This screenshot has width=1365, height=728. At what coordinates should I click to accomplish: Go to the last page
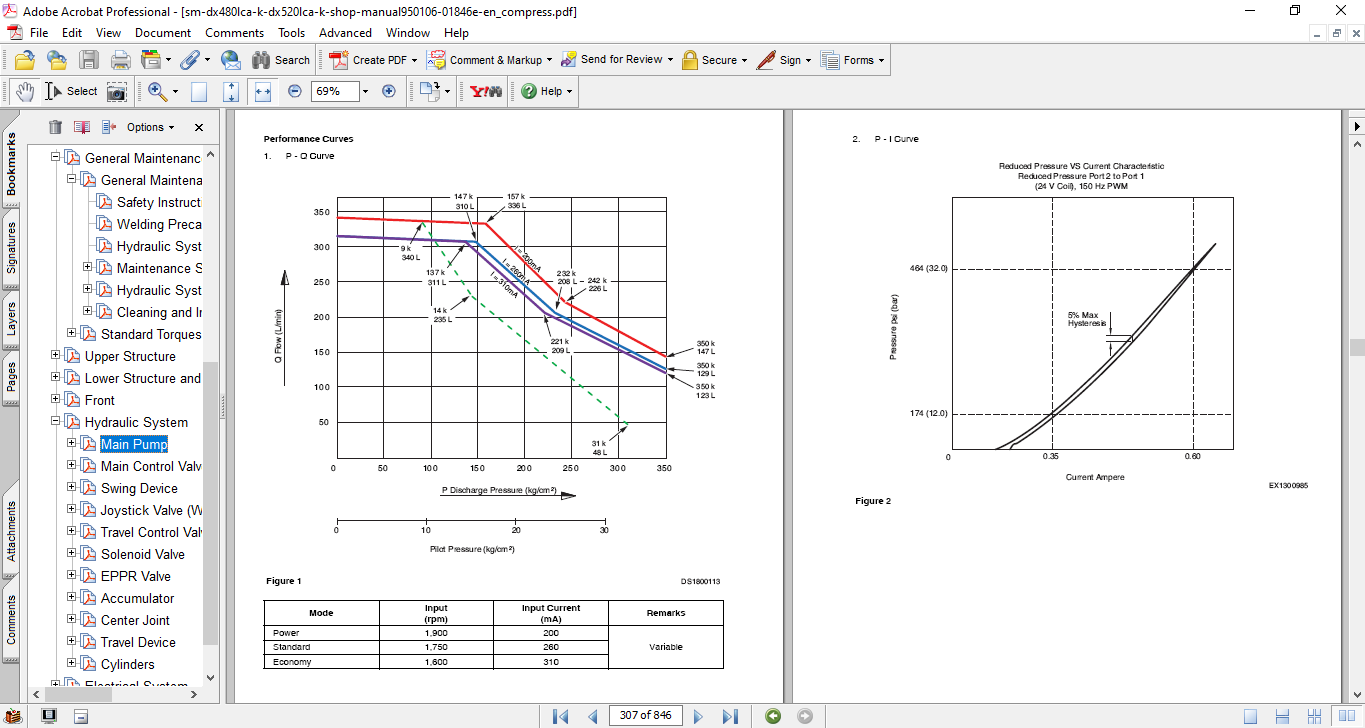[x=730, y=716]
